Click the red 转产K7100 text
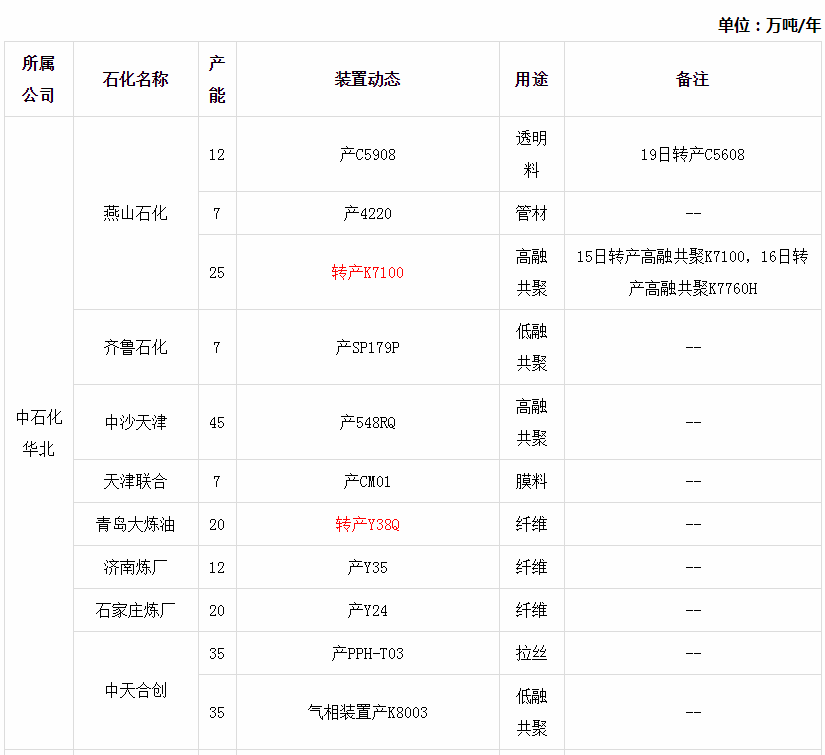 click(367, 272)
